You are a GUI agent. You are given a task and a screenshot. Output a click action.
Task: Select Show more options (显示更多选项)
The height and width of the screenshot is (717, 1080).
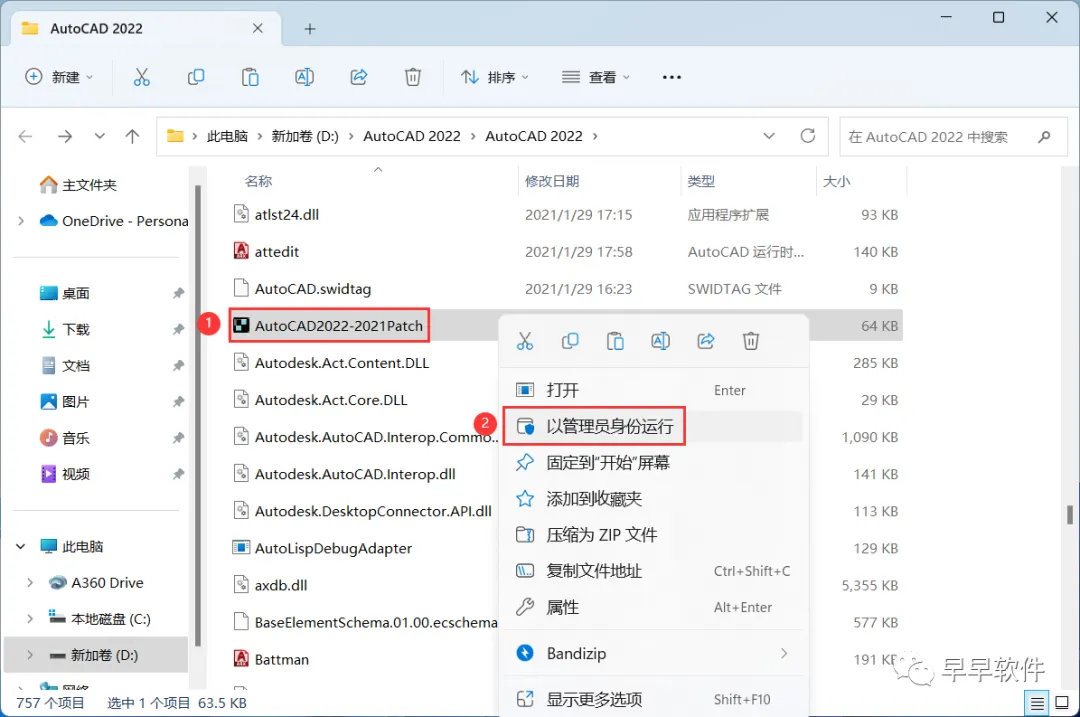654,699
